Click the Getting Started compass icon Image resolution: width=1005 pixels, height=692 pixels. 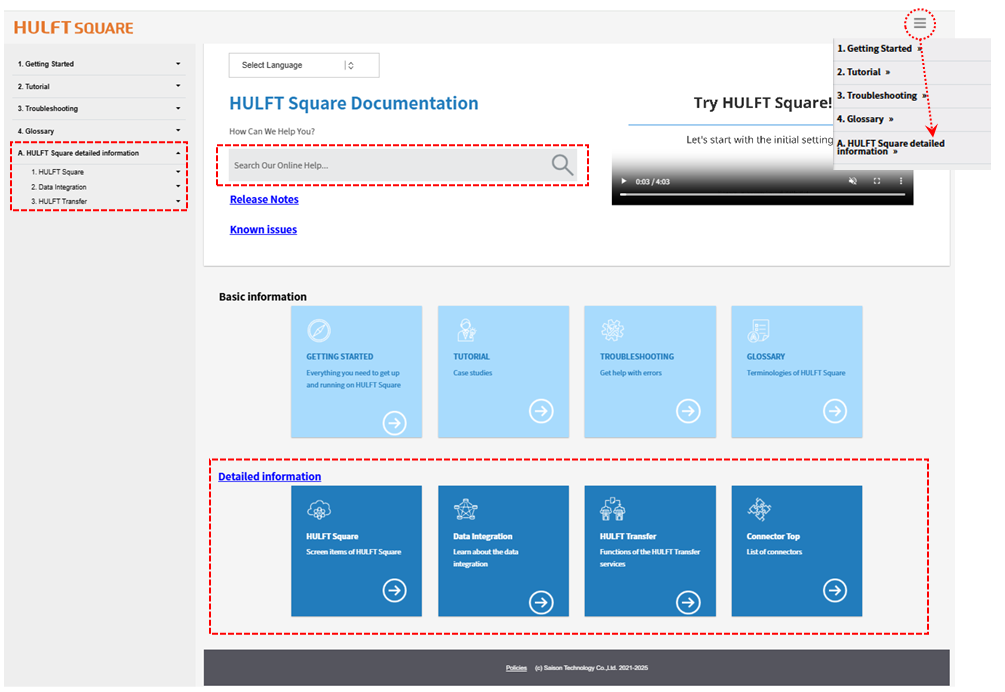[x=319, y=331]
